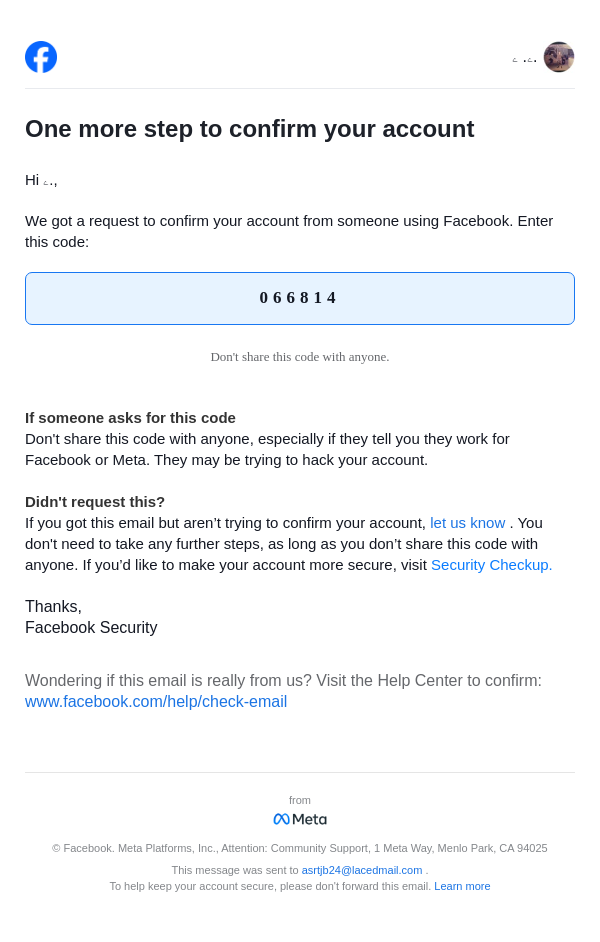The height and width of the screenshot is (942, 600).
Task: Open the profile avatar picture
Action: [558, 57]
